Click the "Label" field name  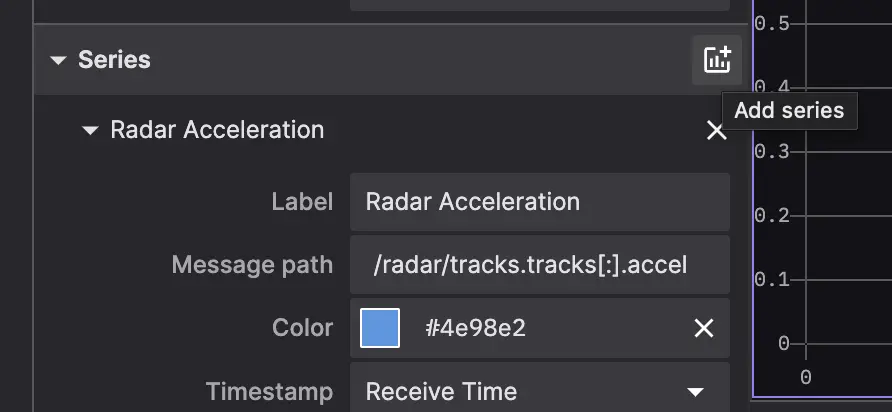click(302, 201)
